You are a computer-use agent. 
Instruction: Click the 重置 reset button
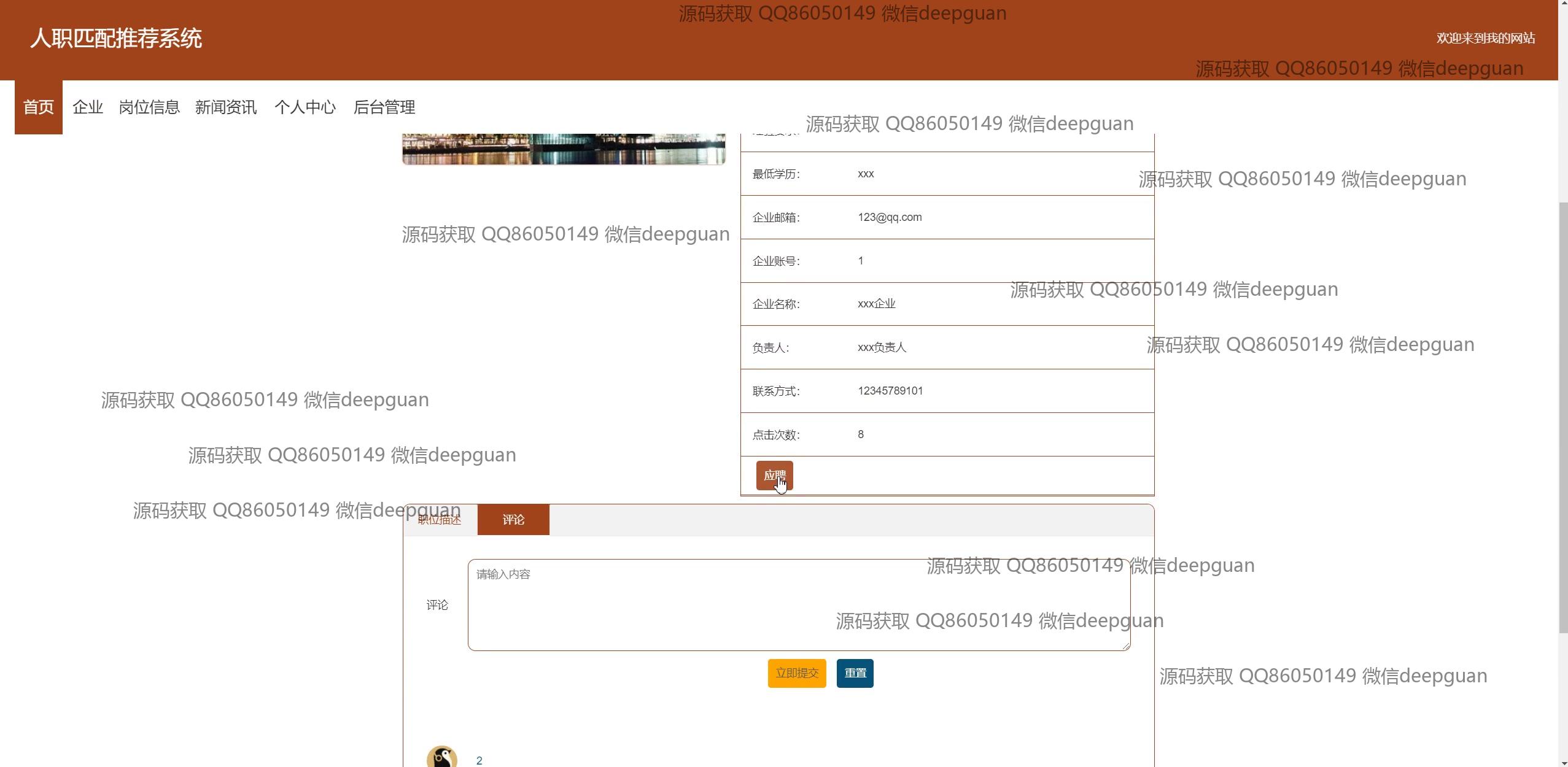(x=855, y=673)
